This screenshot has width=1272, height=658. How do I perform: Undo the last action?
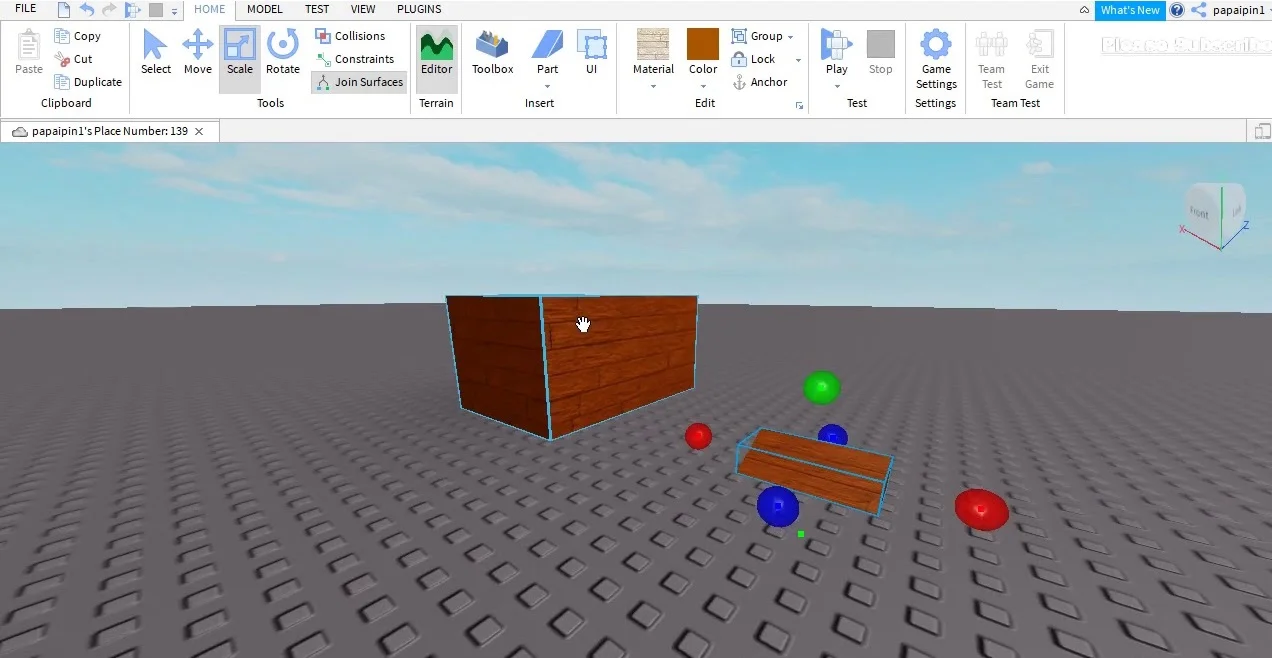87,10
